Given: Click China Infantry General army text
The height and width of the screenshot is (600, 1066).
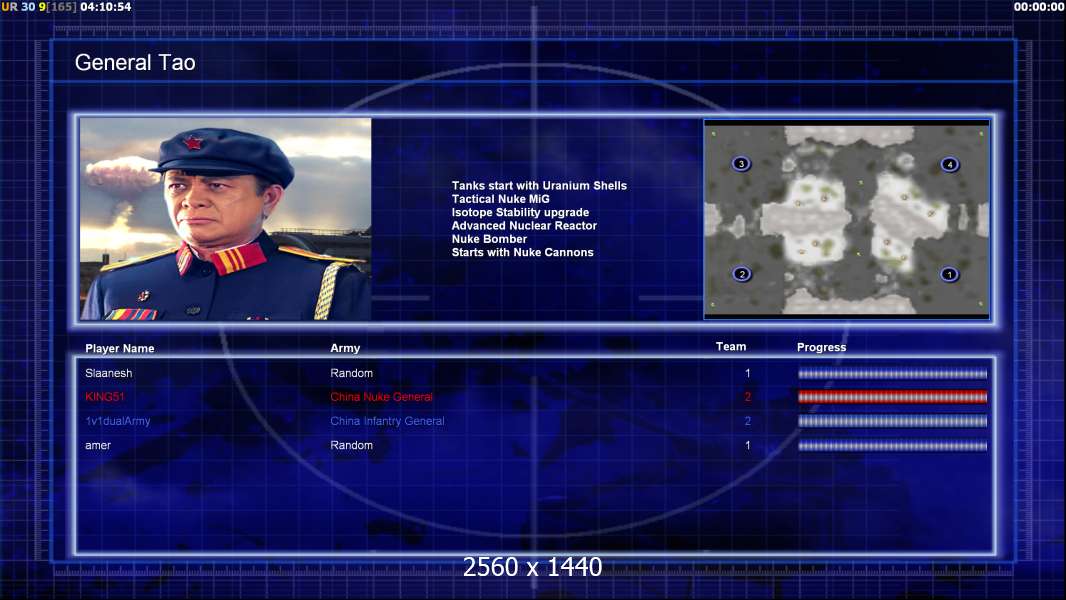Looking at the screenshot, I should (x=388, y=421).
